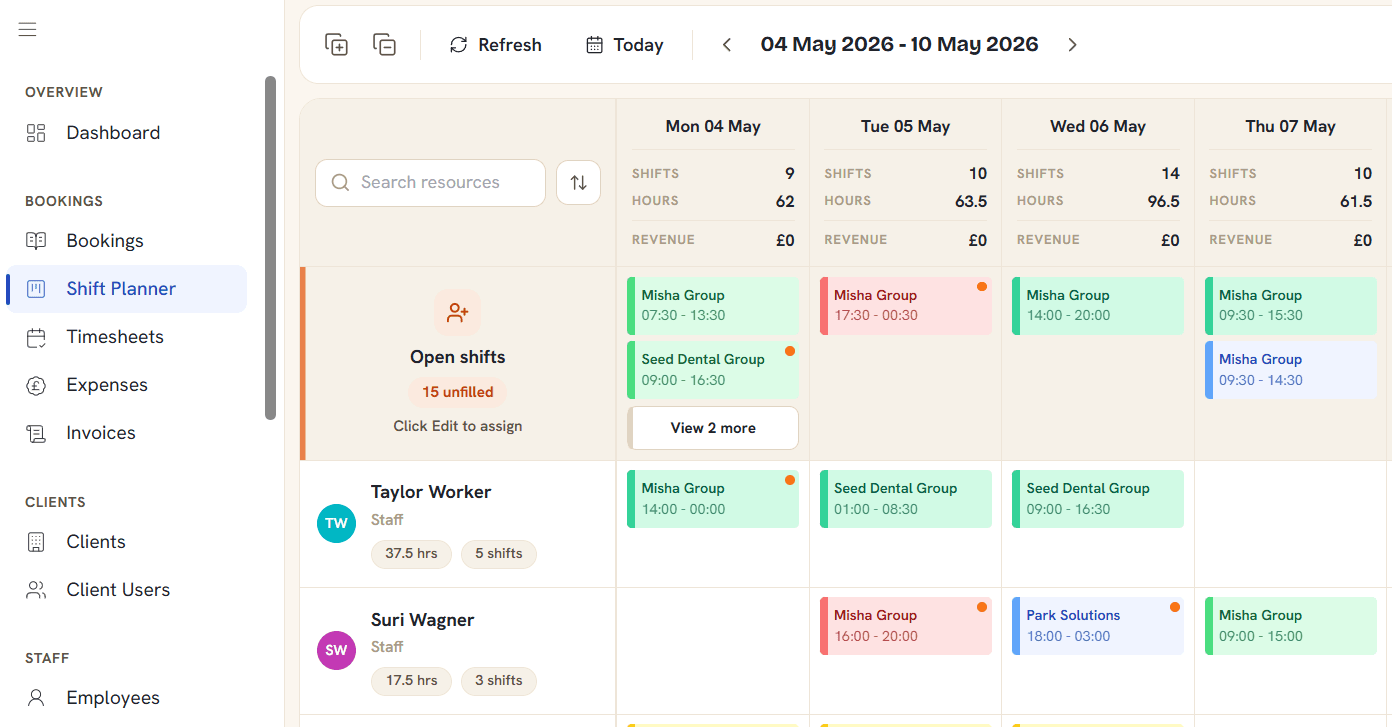
Task: Click Wednesday hours value 96.5
Action: pyautogui.click(x=1163, y=201)
